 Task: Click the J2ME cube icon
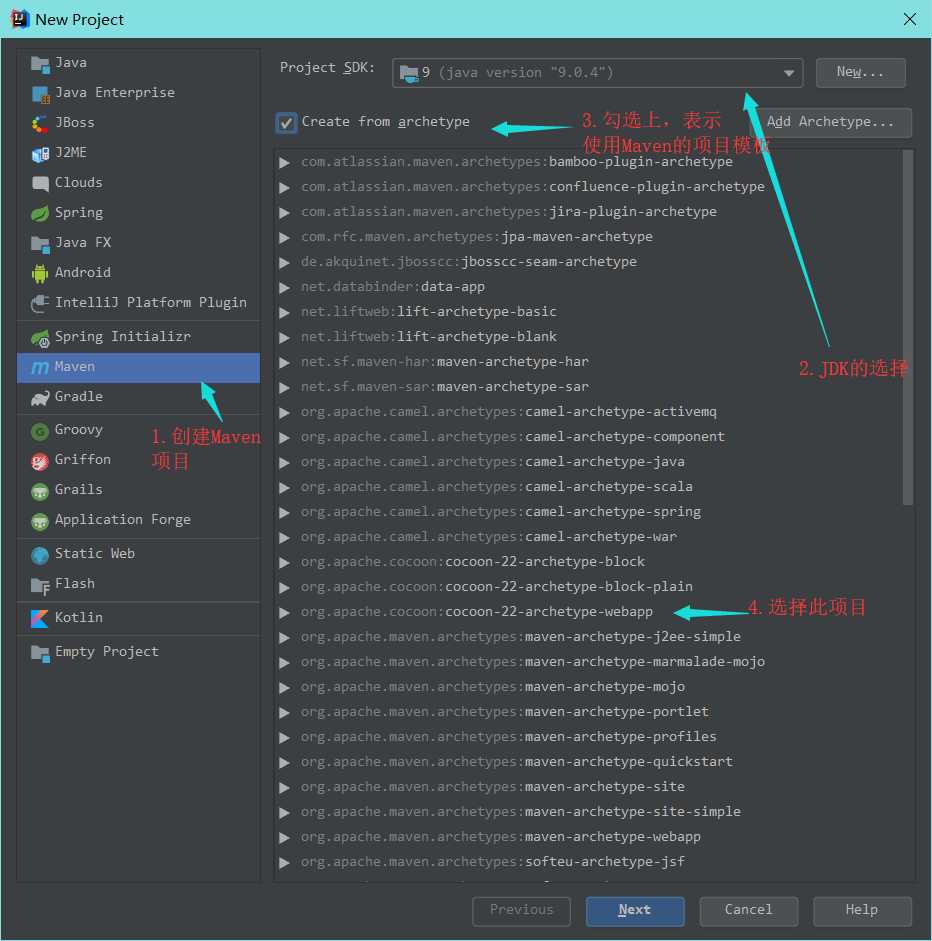coord(40,154)
